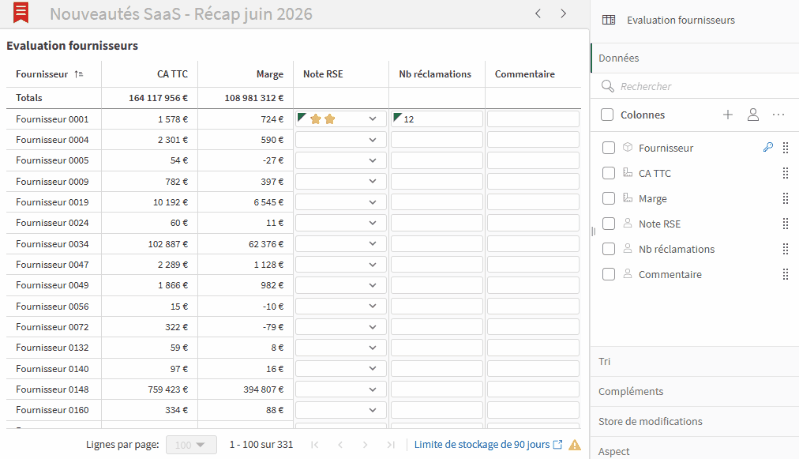Expand the Tri section

pyautogui.click(x=695, y=361)
